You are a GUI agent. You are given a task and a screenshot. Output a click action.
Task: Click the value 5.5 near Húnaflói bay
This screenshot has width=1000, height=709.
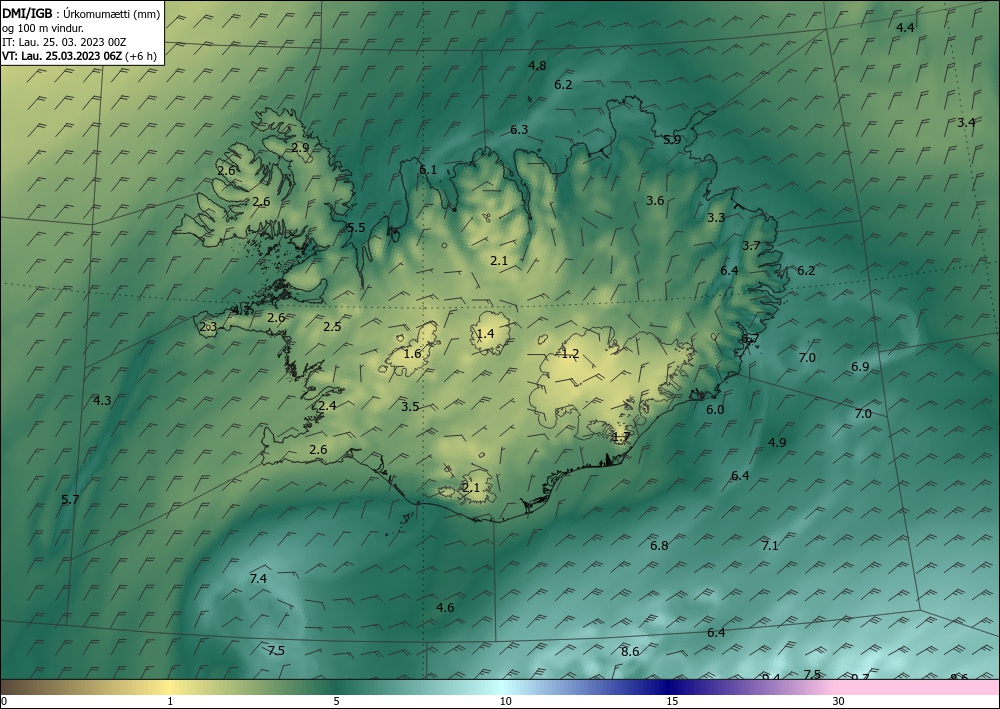coord(356,228)
